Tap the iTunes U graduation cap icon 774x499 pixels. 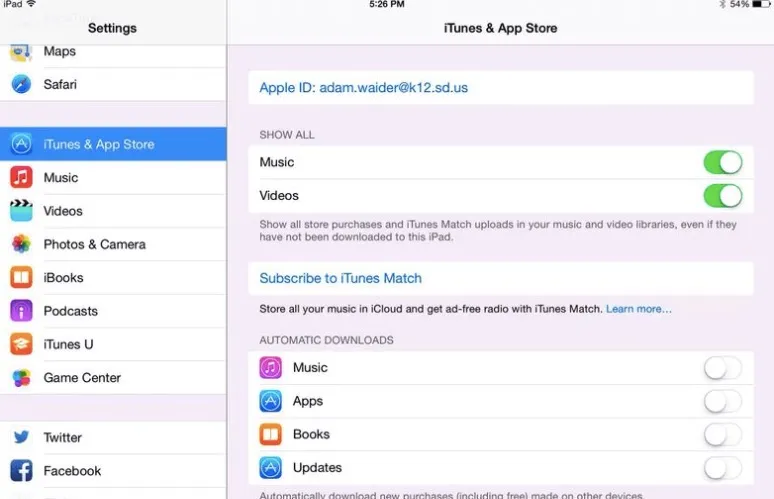pyautogui.click(x=21, y=344)
